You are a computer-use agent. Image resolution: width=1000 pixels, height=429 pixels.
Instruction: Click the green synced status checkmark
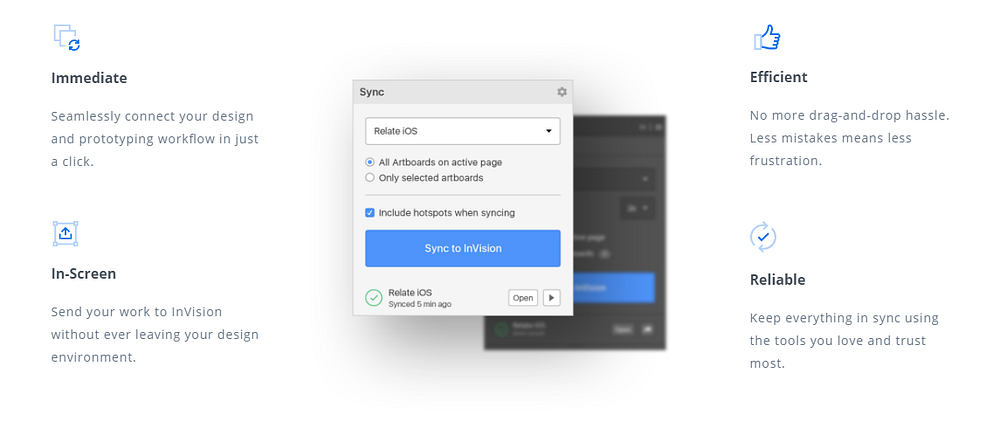click(373, 298)
